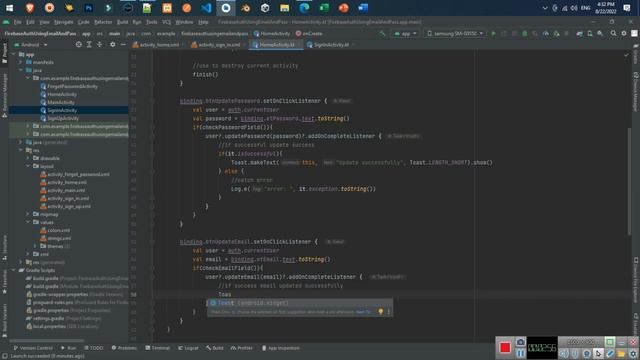Switch to SignInActivity.kt editor tab
The width and height of the screenshot is (640, 360).
[331, 45]
